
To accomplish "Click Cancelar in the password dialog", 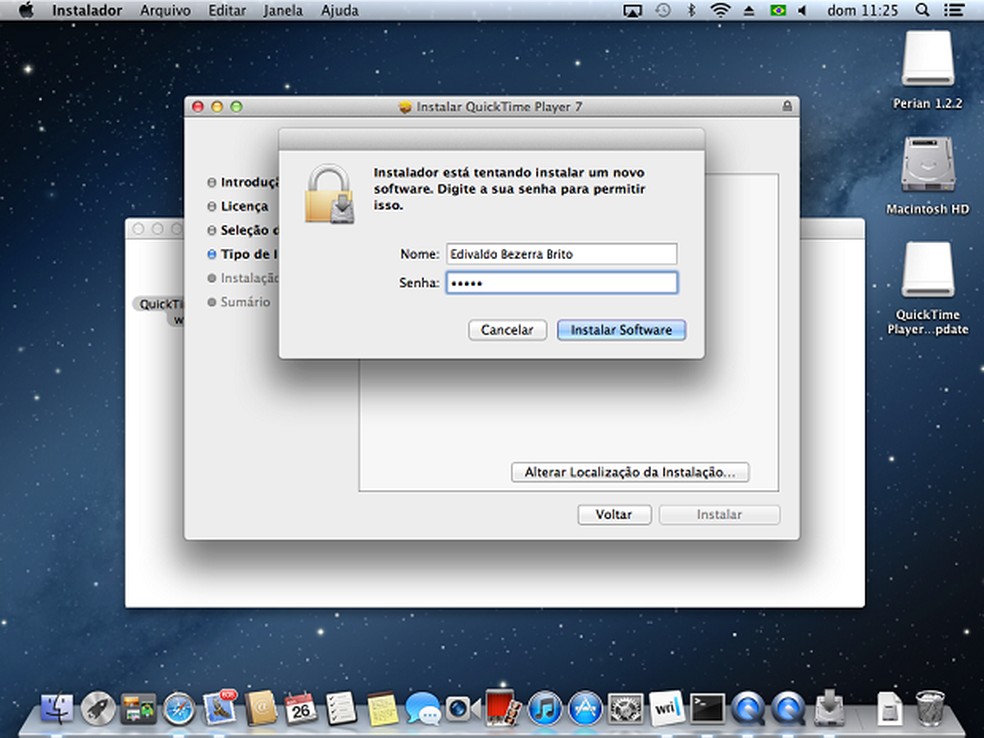I will [x=507, y=330].
